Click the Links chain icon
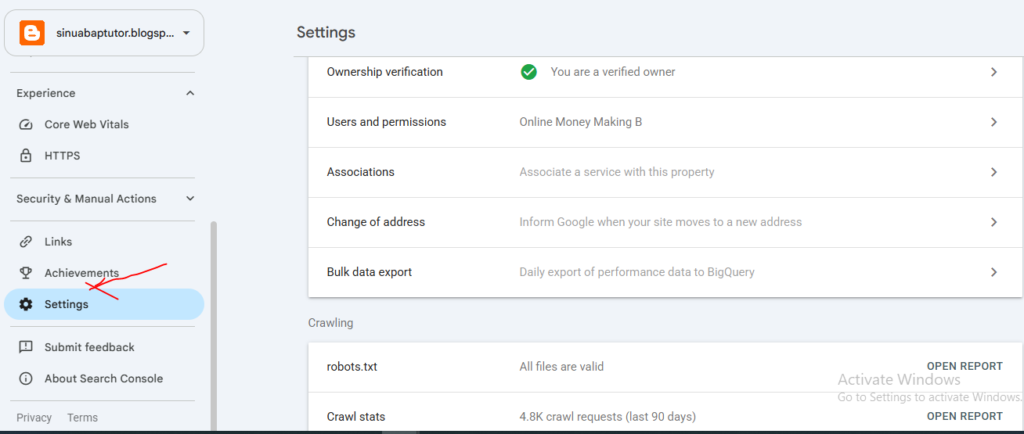Image resolution: width=1024 pixels, height=434 pixels. coord(26,241)
